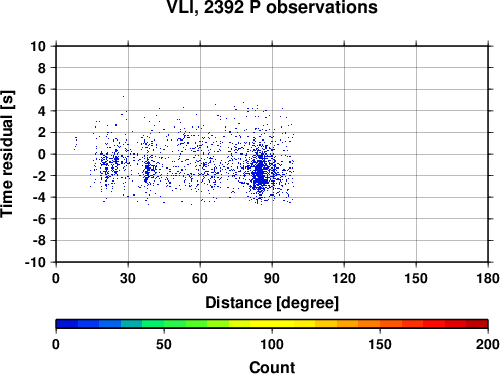
Task: Click the dense data cluster near 85 degrees
Action: point(260,173)
